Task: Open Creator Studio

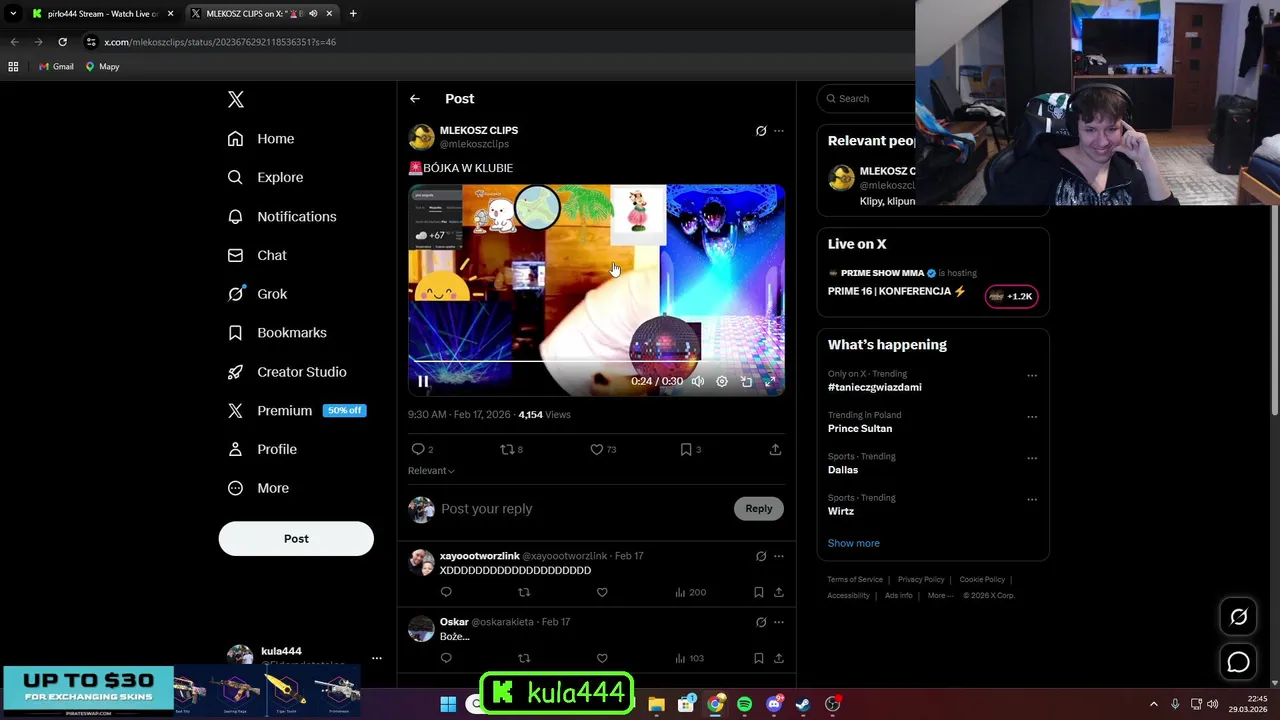Action: [x=287, y=372]
